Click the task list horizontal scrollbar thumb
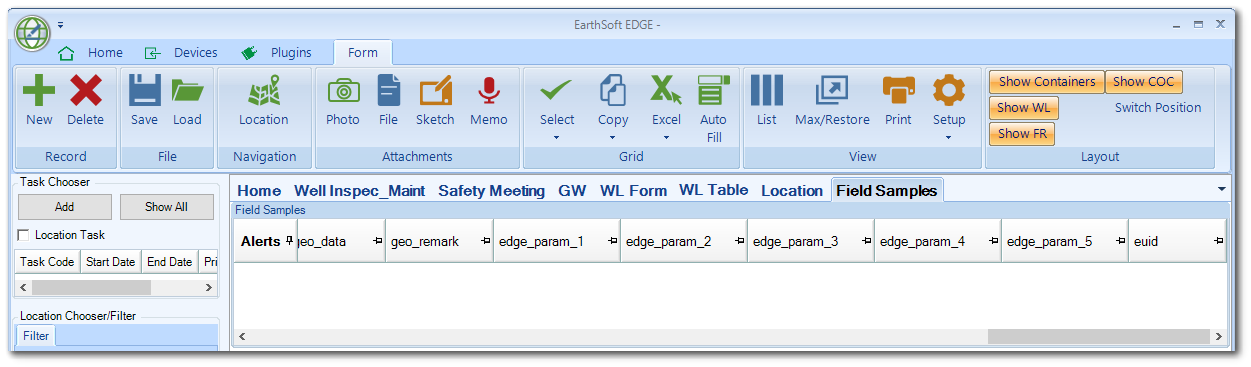This screenshot has height=367, width=1251. (x=91, y=287)
